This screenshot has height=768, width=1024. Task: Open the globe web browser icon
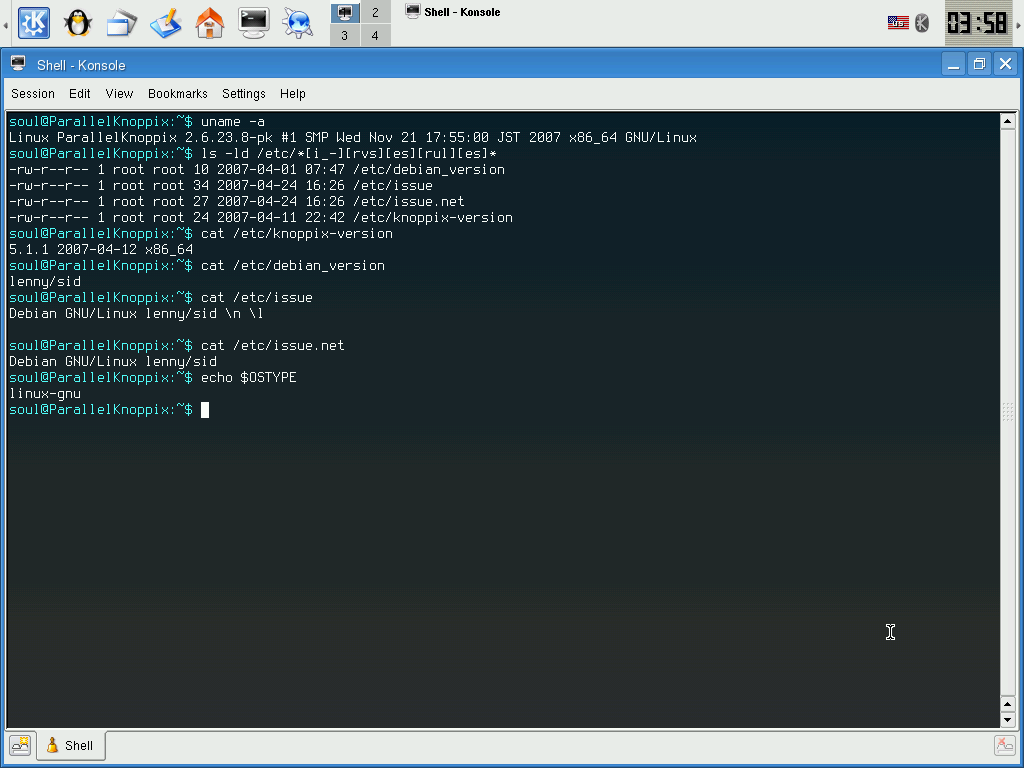[x=298, y=23]
